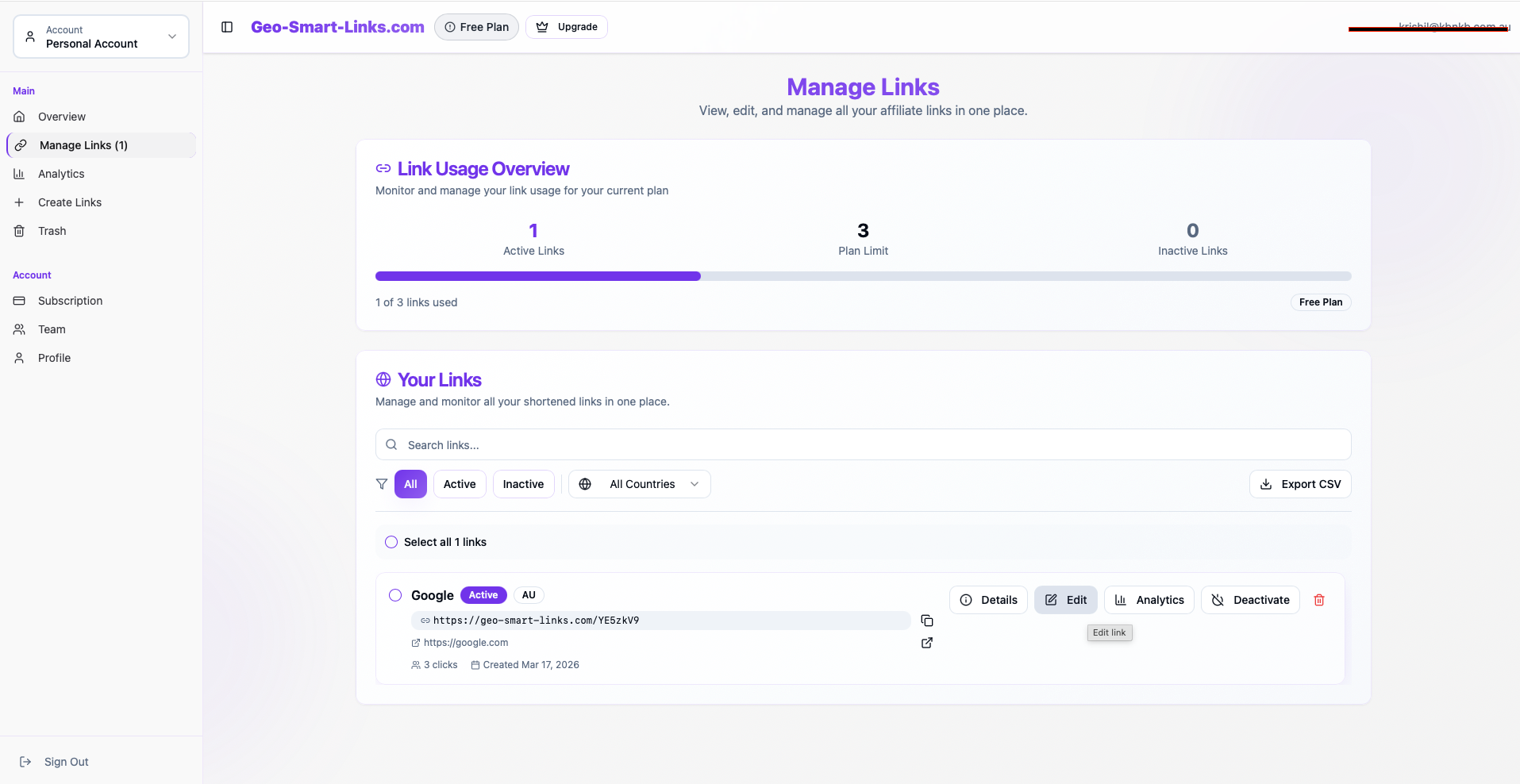The width and height of the screenshot is (1520, 784).
Task: Click the Subscription card icon
Action: (x=19, y=301)
